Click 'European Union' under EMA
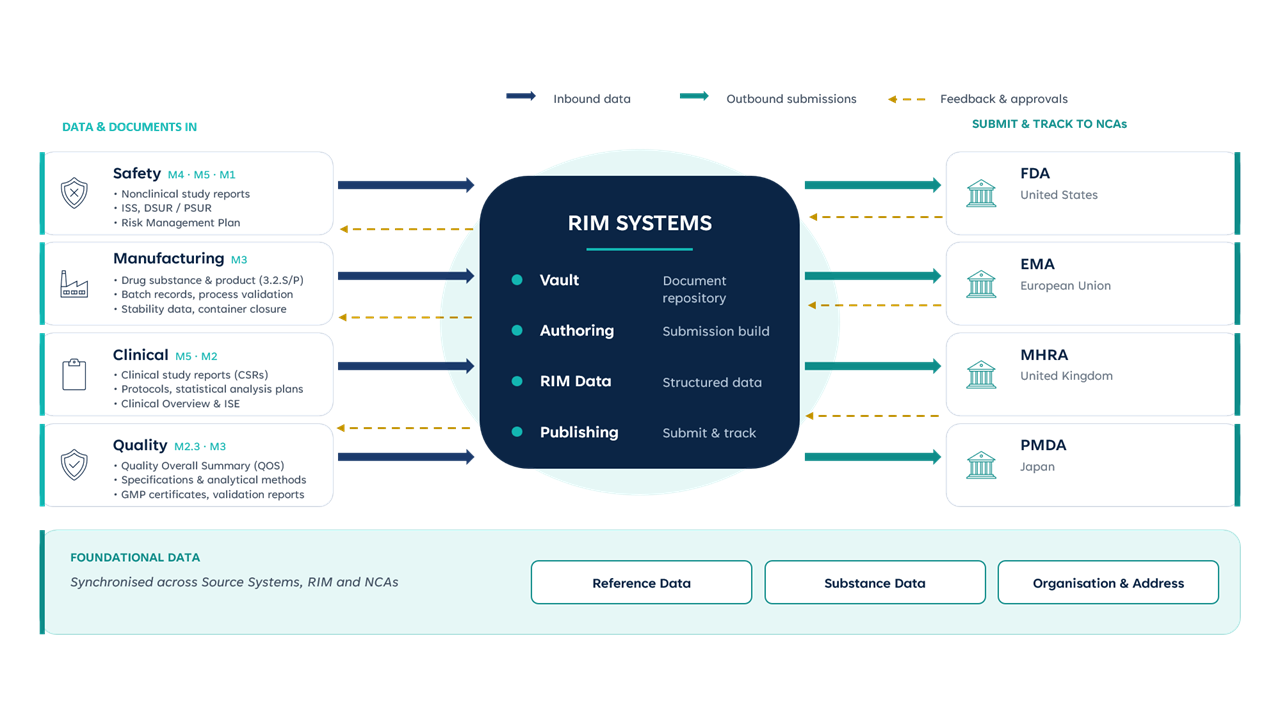This screenshot has width=1280, height=720. [1066, 285]
